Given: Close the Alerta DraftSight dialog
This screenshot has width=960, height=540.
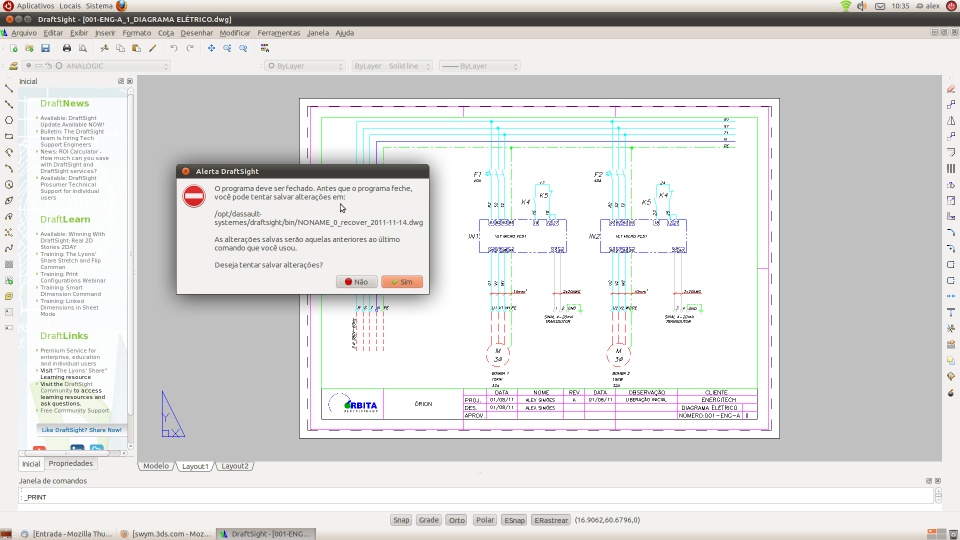Looking at the screenshot, I should [x=186, y=171].
